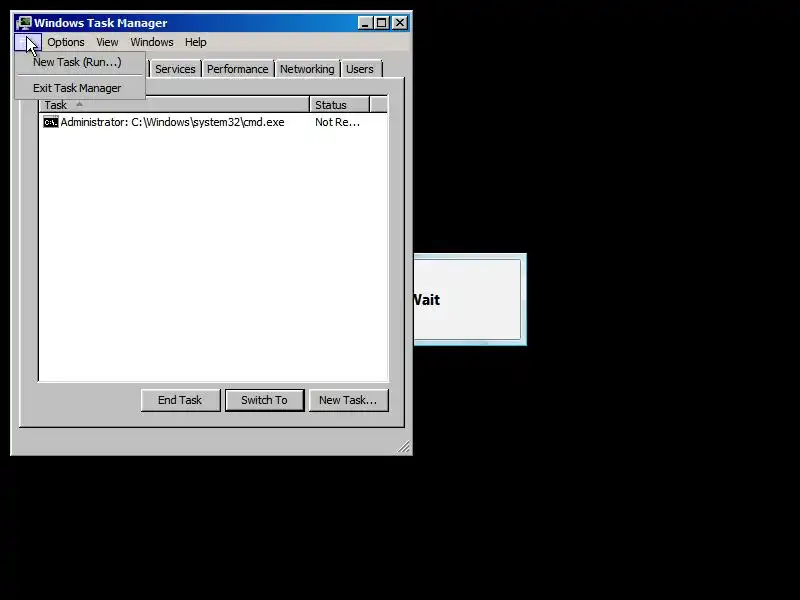Viewport: 800px width, 600px height.
Task: Click the Not Re... status cell
Action: pyautogui.click(x=337, y=122)
